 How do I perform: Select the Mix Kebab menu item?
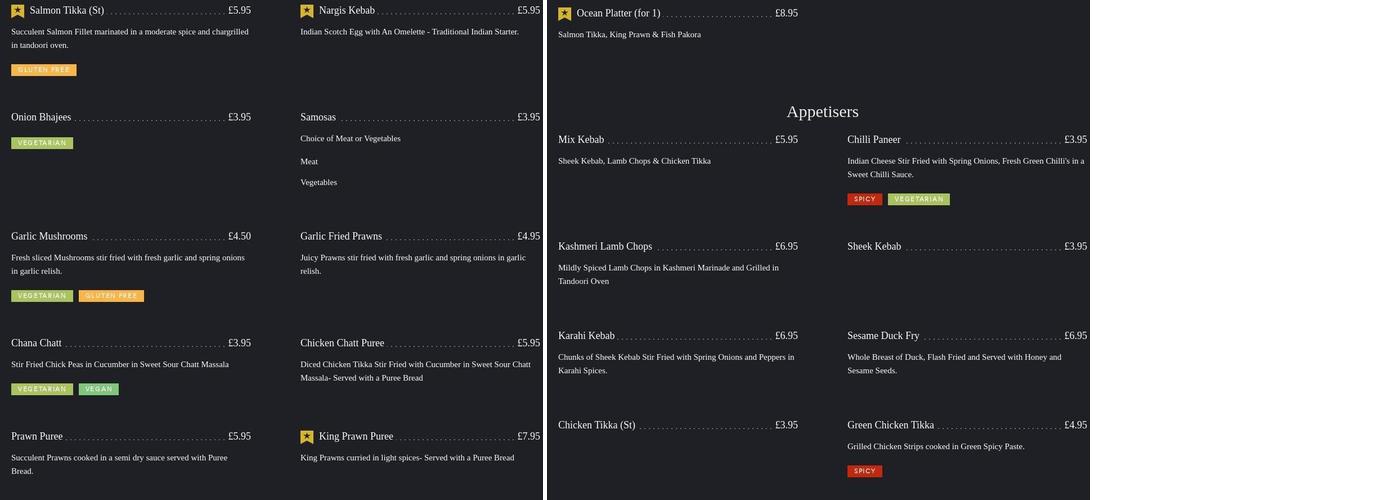pos(581,140)
